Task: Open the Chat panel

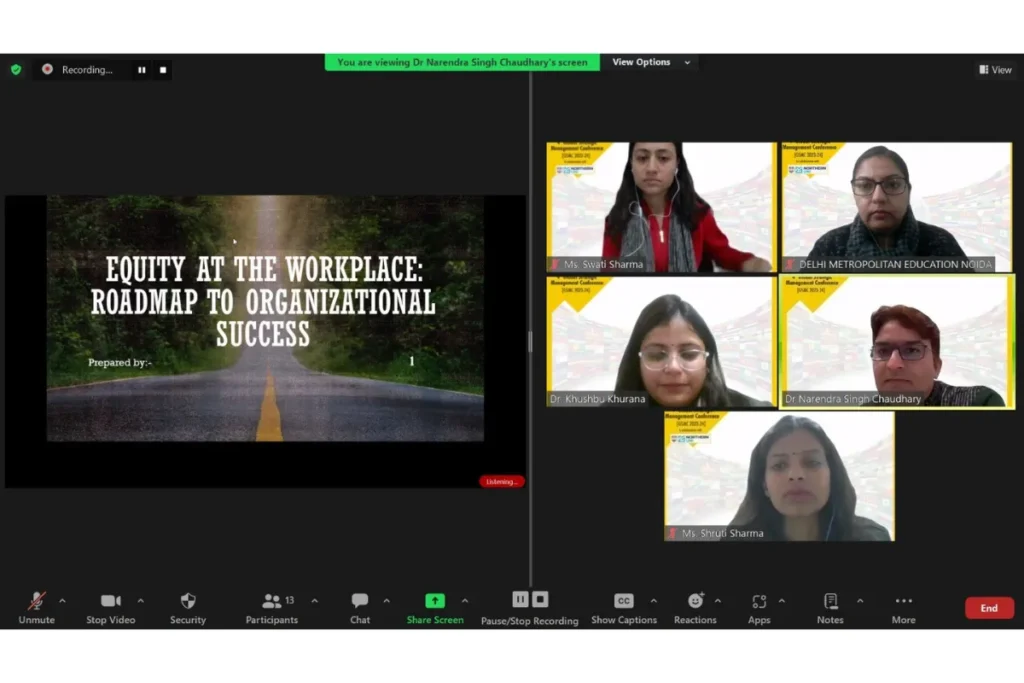Action: (360, 608)
